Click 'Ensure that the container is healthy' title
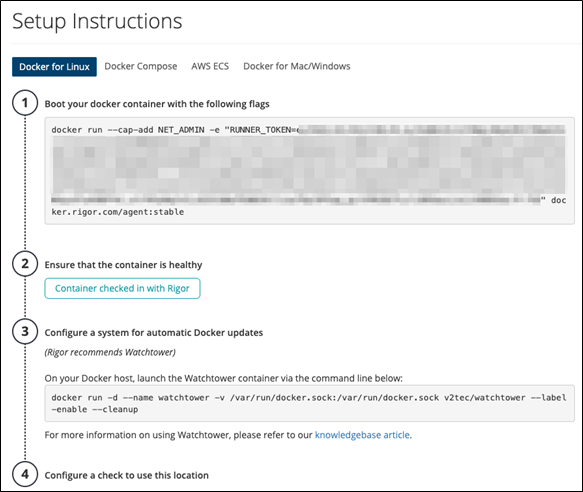 coord(123,265)
